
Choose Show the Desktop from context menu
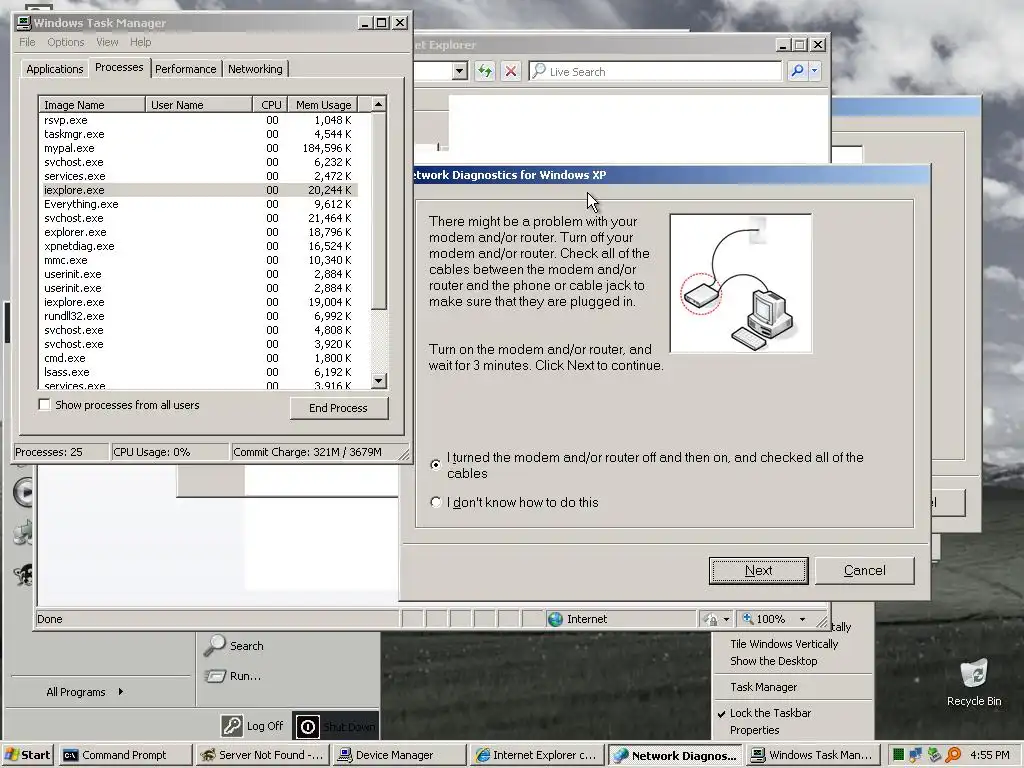pos(773,661)
